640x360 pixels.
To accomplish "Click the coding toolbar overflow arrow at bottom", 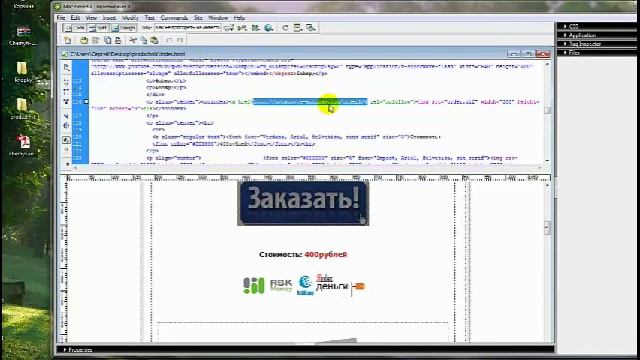I will coord(67,164).
